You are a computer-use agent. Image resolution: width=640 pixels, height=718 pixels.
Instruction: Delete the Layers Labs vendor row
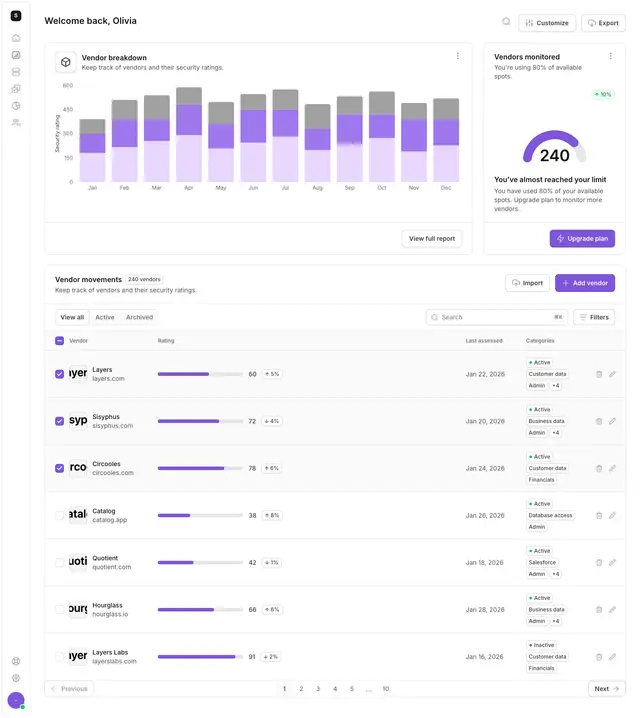pyautogui.click(x=599, y=657)
